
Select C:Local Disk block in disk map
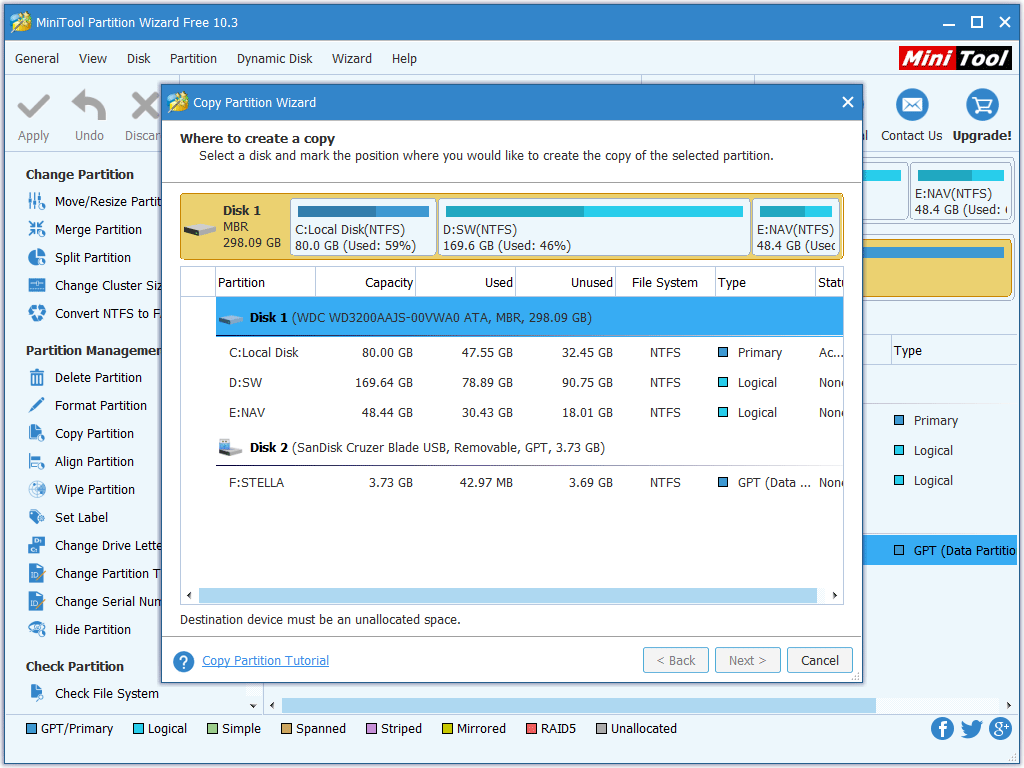click(x=363, y=227)
